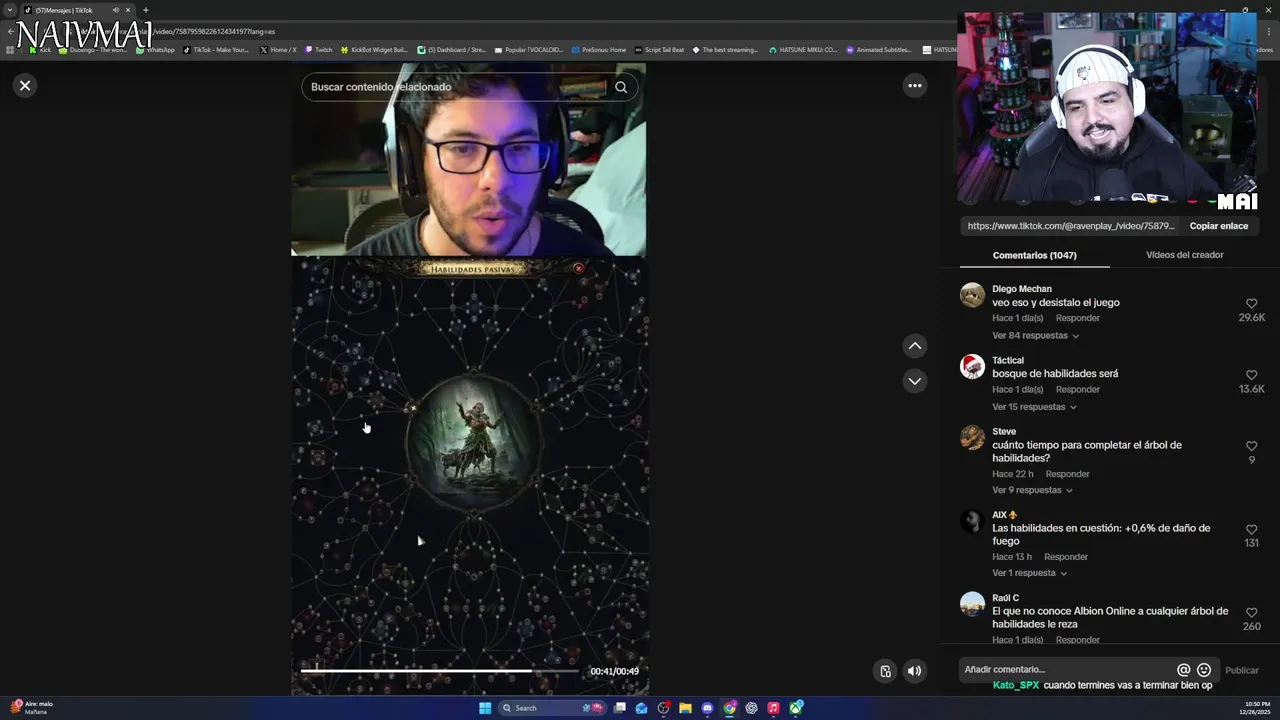1280x720 pixels.
Task: Open File Explorer from taskbar
Action: click(x=685, y=708)
